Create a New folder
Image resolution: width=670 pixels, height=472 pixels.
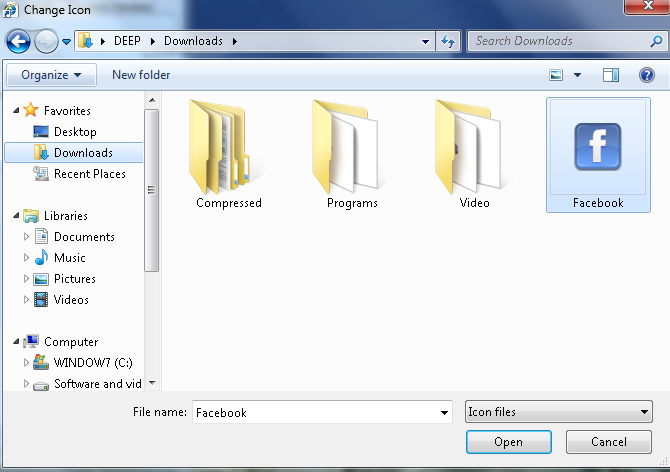141,75
